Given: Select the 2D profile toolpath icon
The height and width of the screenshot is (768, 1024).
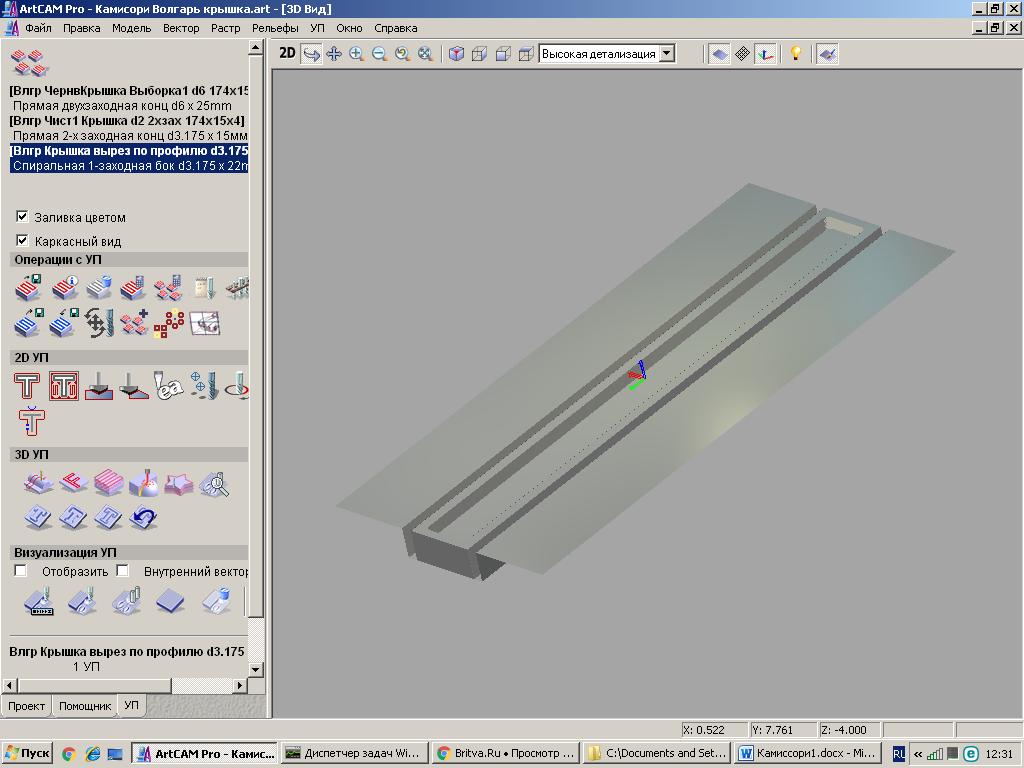Looking at the screenshot, I should pos(27,386).
